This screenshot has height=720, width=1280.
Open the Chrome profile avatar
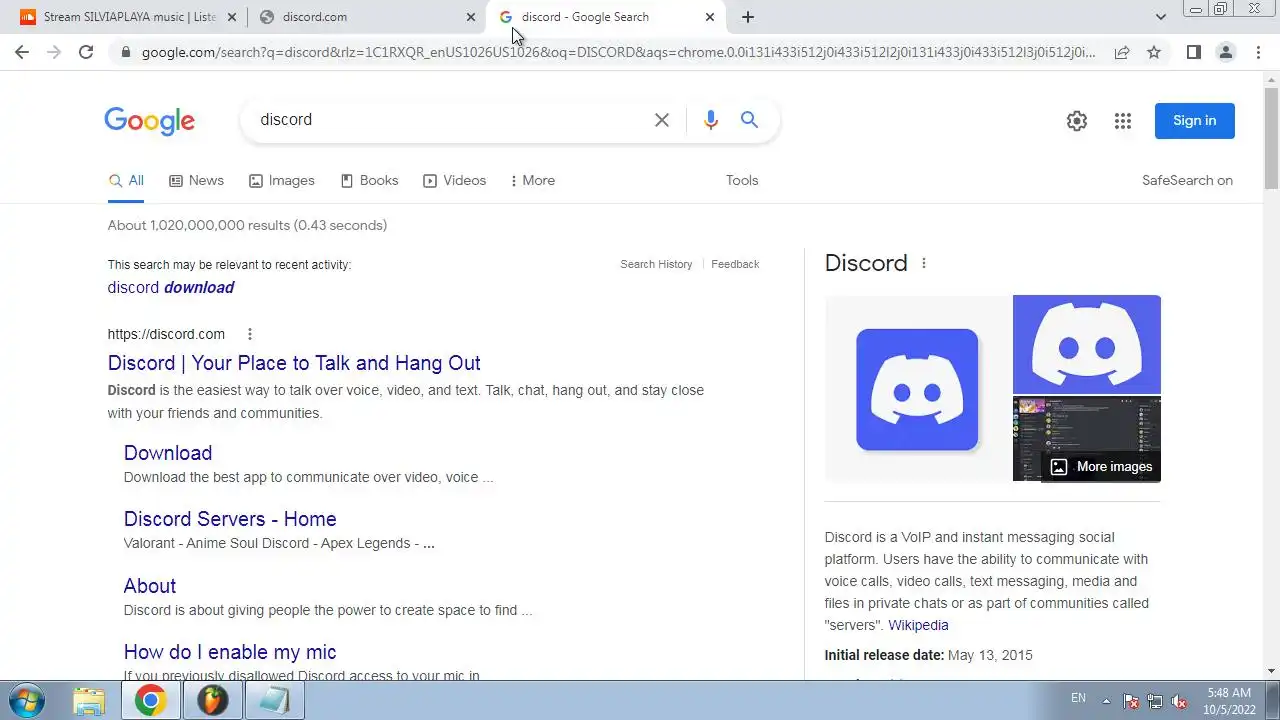[x=1225, y=52]
